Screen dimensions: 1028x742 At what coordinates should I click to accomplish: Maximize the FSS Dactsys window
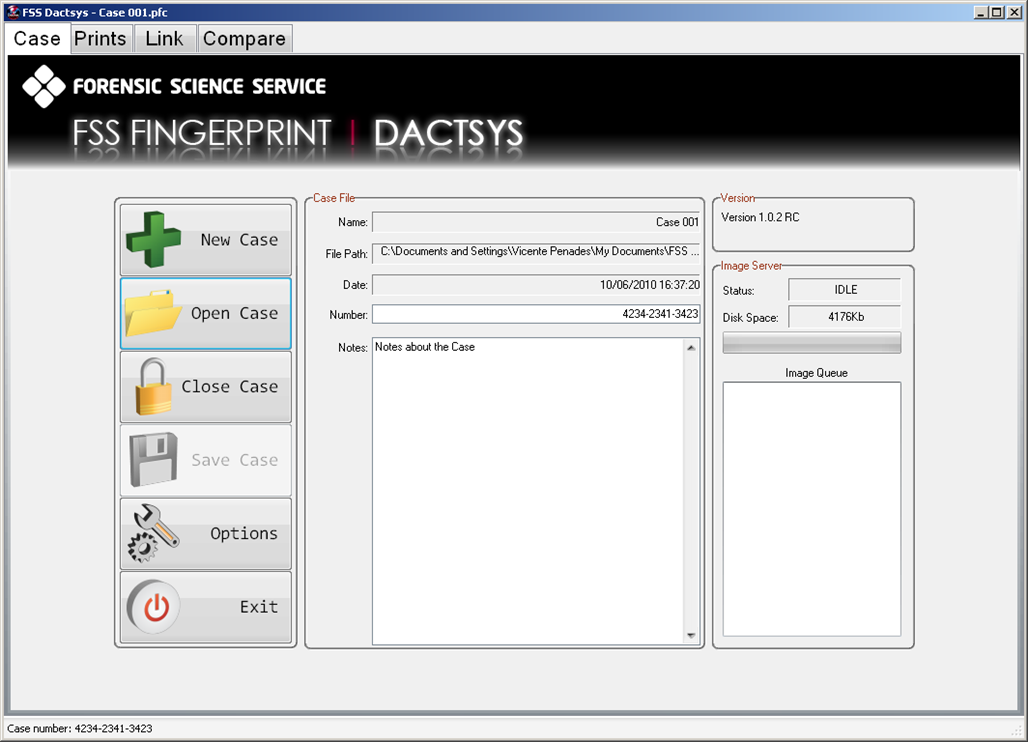click(997, 12)
